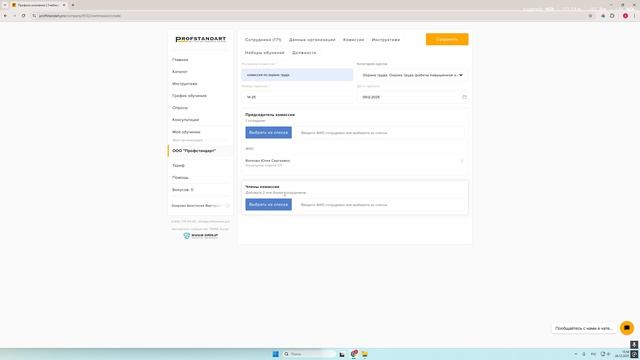The width and height of the screenshot is (640, 360).
Task: Open Инструктажи in the left sidebar
Action: tap(184, 84)
